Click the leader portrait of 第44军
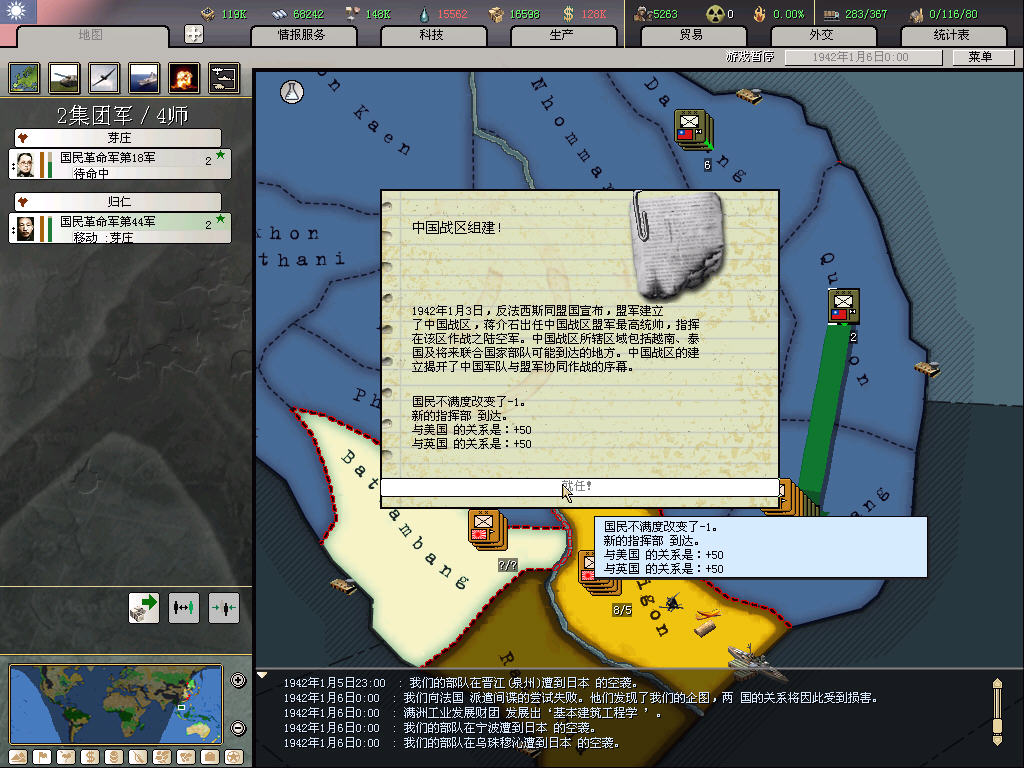 (25, 229)
